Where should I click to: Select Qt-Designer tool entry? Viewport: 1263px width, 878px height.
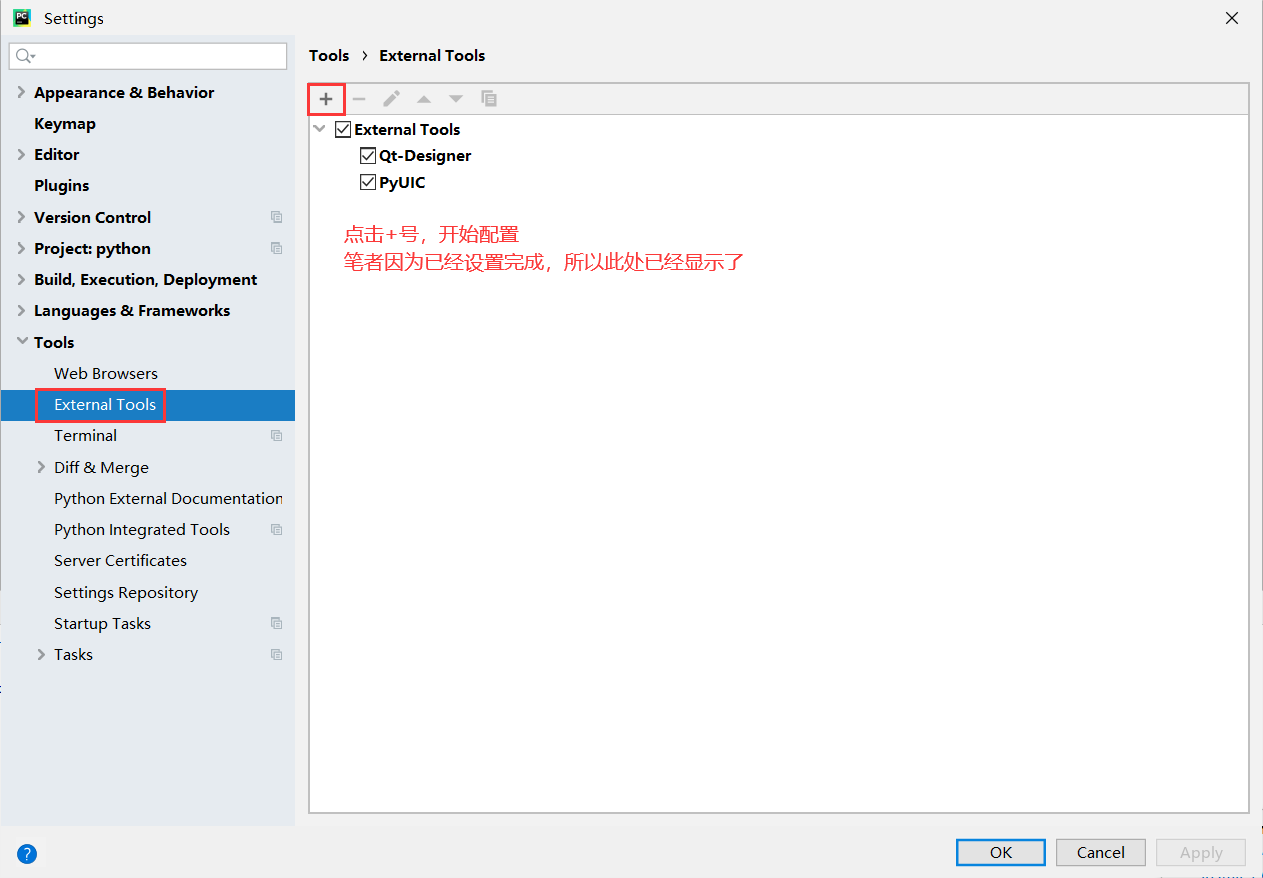click(425, 156)
